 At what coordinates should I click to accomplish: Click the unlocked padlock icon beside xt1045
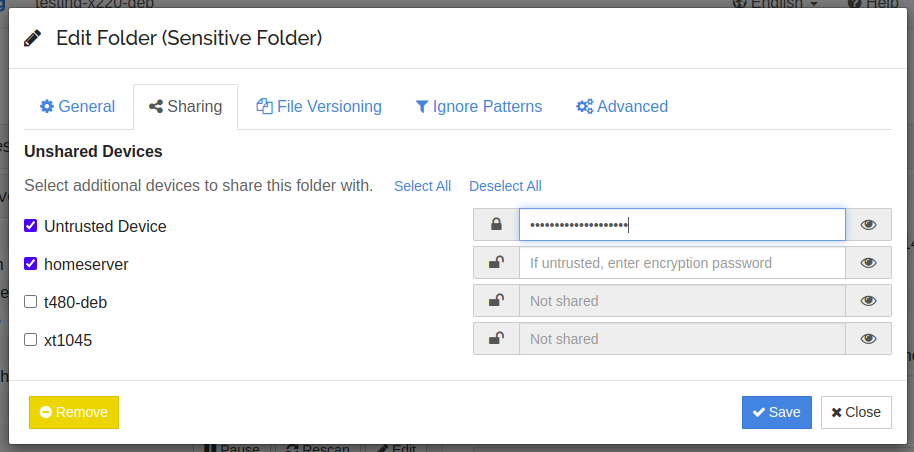496,339
